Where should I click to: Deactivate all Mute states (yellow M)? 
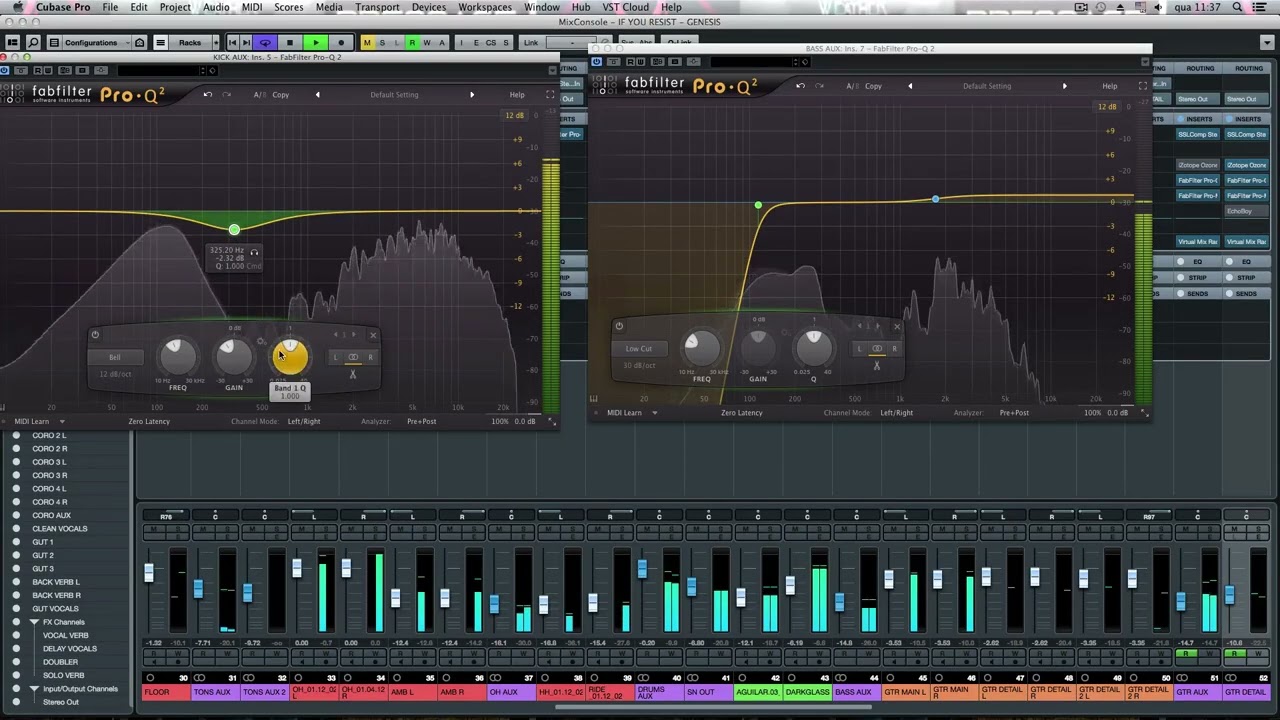(x=367, y=43)
